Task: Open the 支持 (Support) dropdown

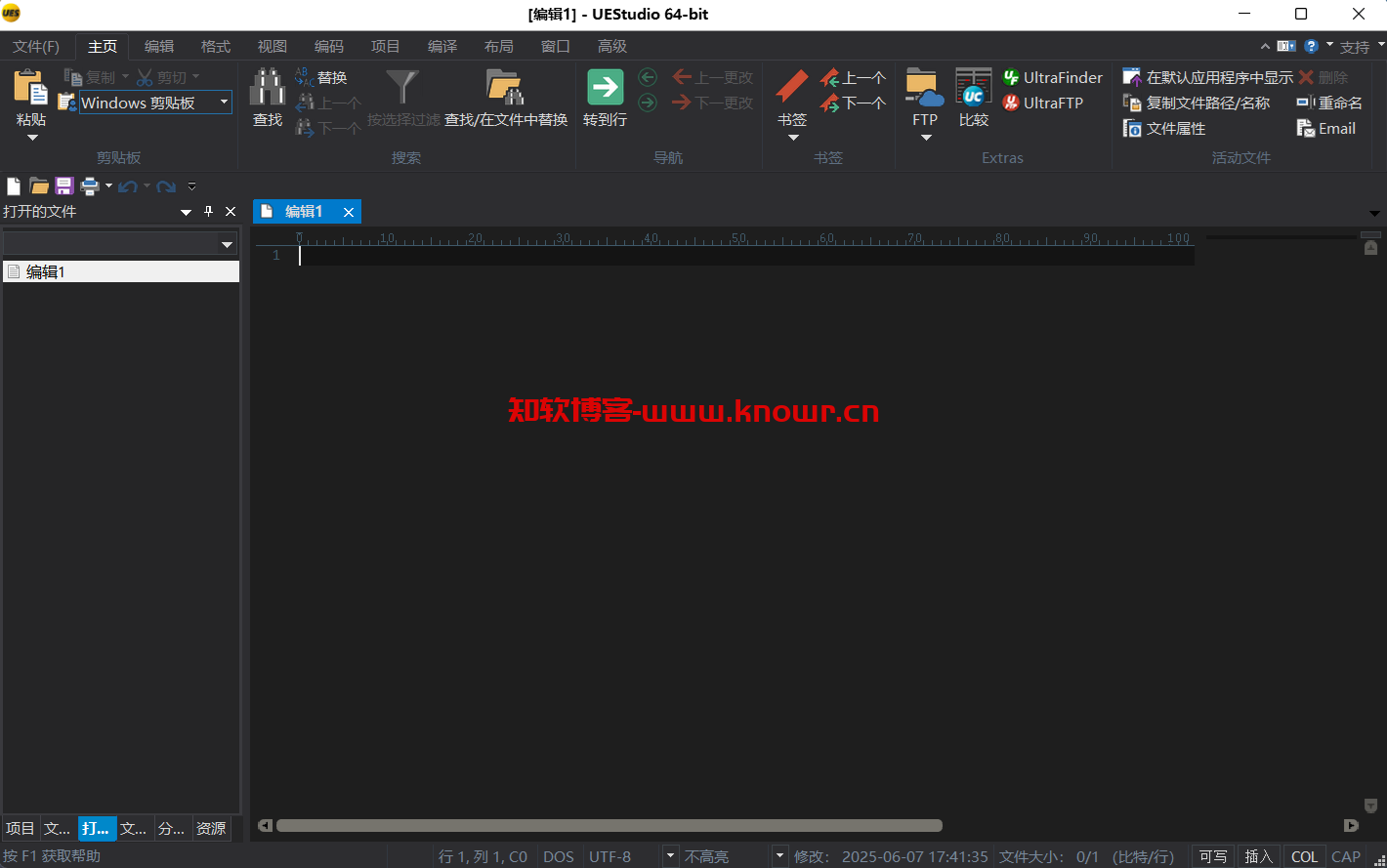Action: pyautogui.click(x=1361, y=46)
